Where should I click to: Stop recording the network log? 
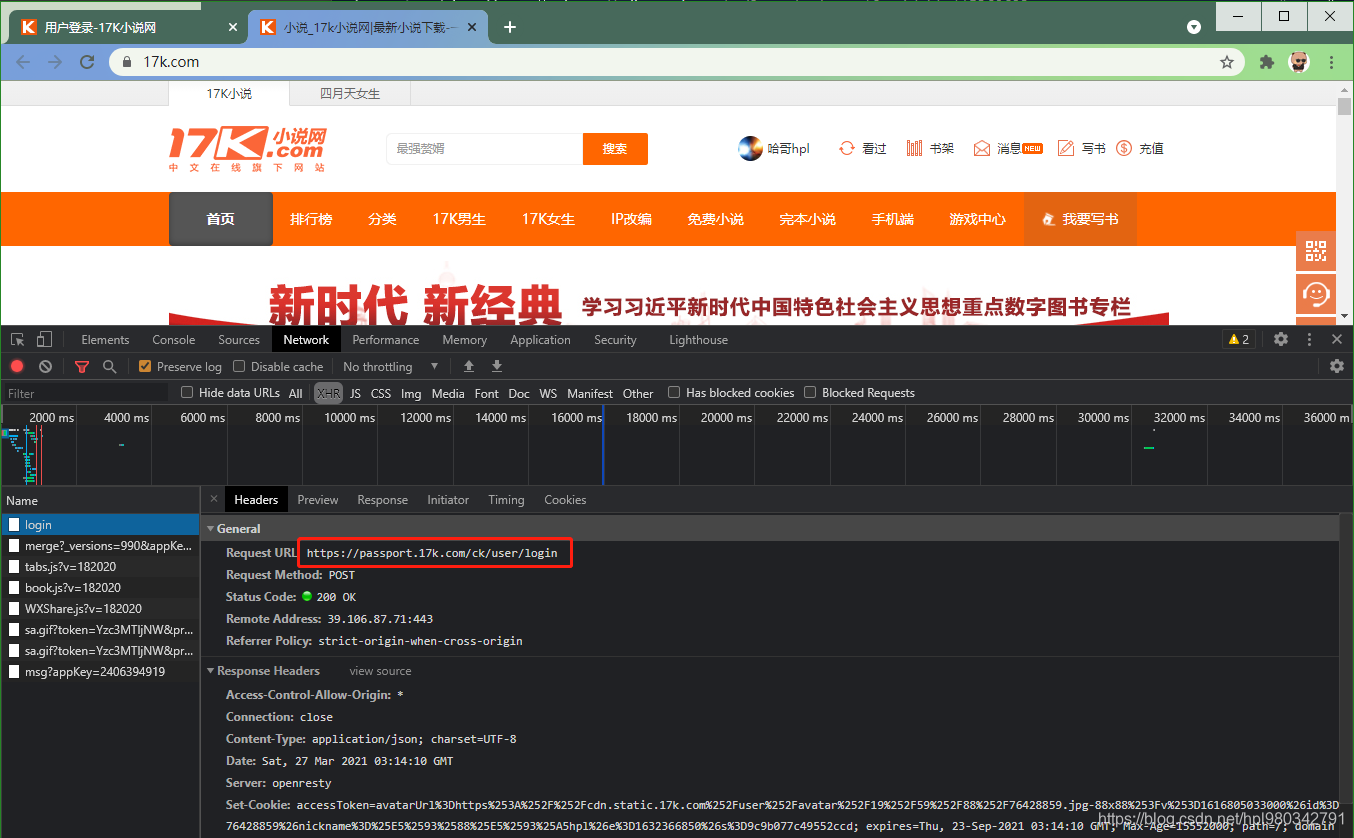(17, 367)
